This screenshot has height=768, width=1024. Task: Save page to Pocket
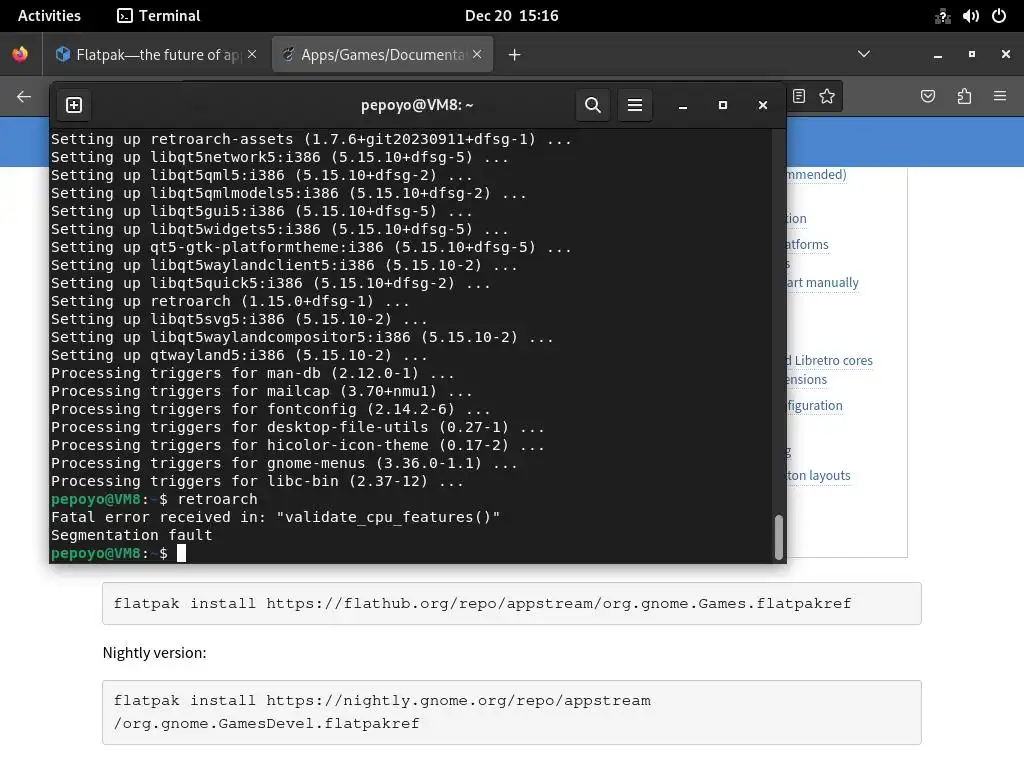(928, 97)
